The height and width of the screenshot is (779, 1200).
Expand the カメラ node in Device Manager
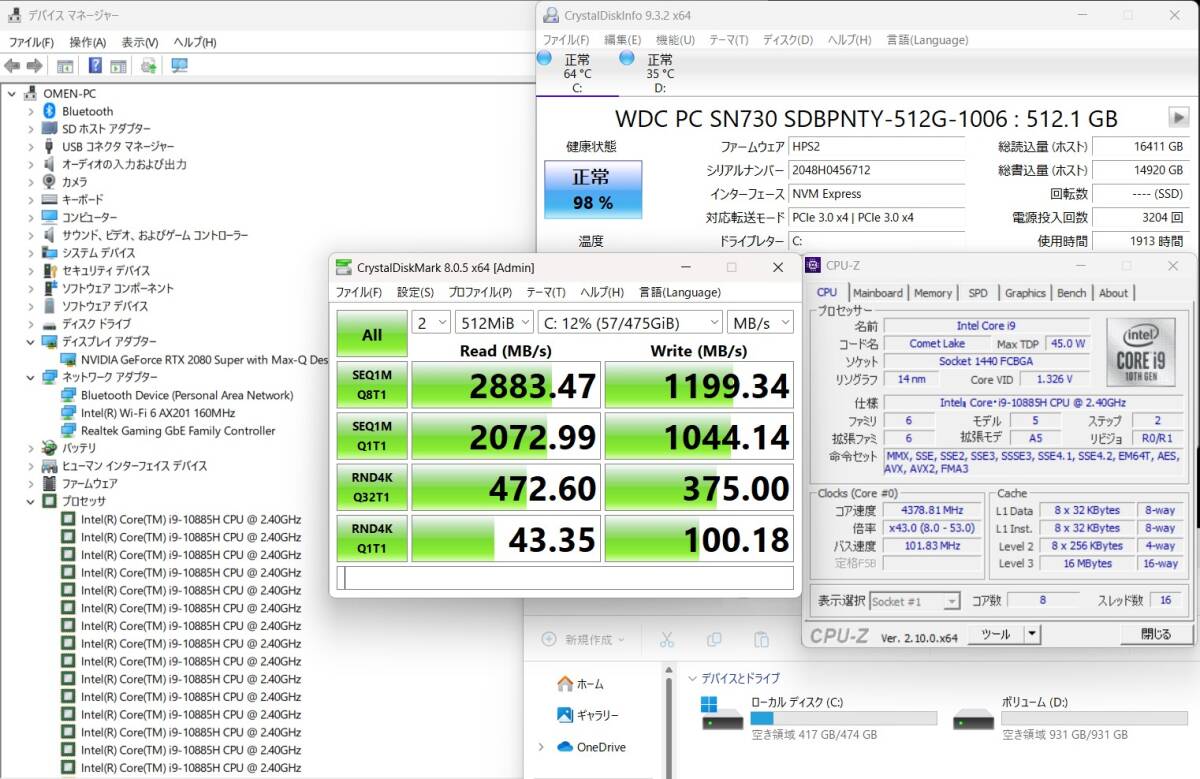(29, 182)
